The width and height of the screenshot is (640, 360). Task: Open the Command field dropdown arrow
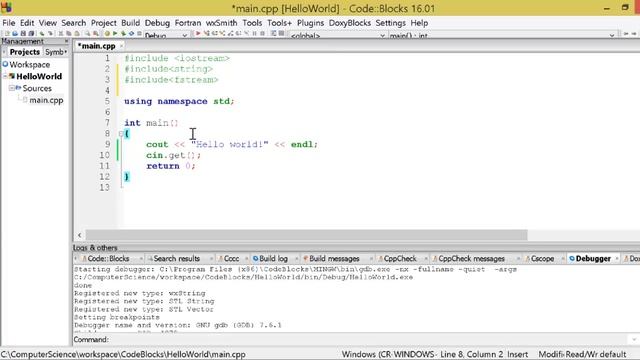click(x=634, y=340)
